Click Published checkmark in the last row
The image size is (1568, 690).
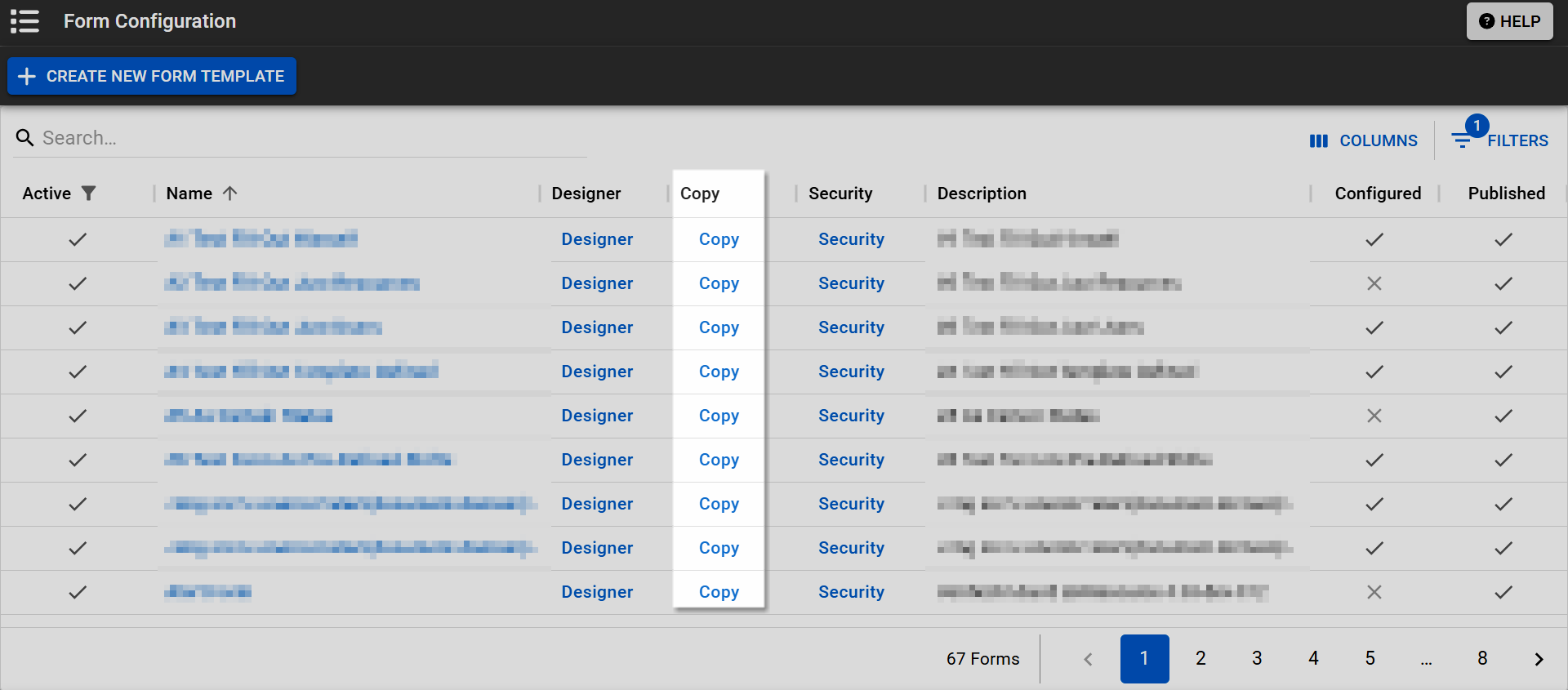[1503, 592]
